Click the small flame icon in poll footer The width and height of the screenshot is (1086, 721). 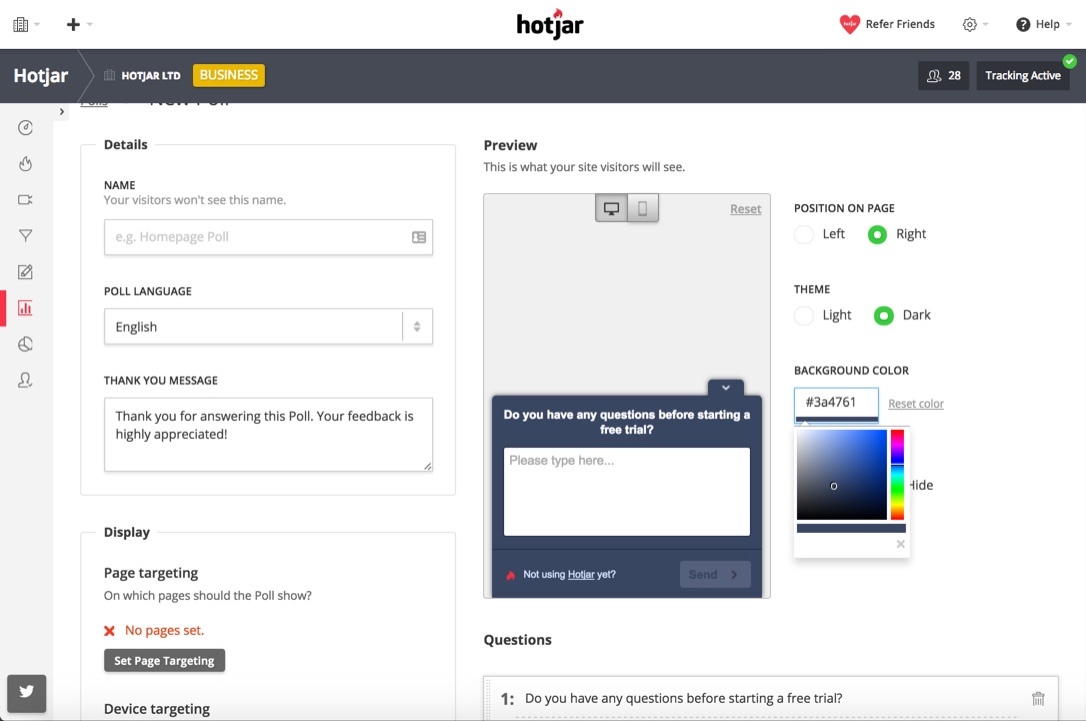(x=510, y=575)
